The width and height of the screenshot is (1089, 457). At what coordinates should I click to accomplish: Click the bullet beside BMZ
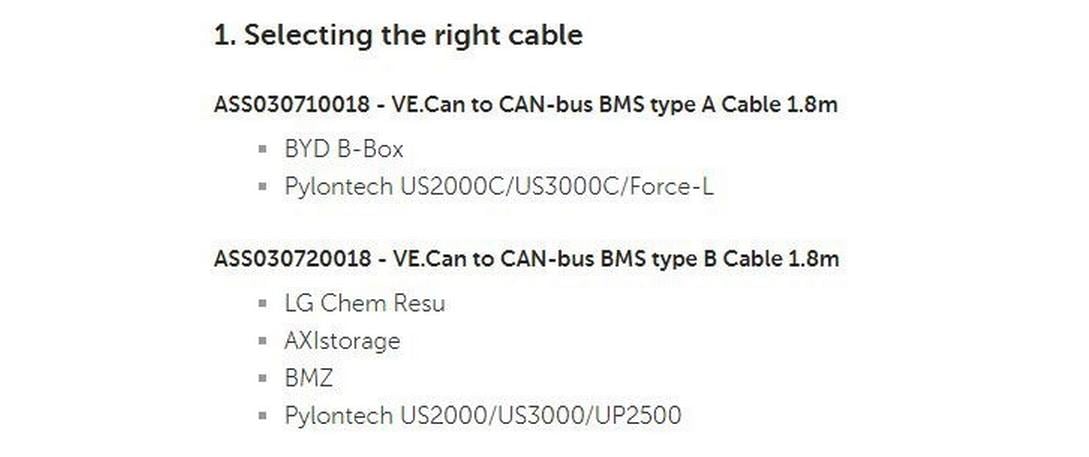click(262, 379)
